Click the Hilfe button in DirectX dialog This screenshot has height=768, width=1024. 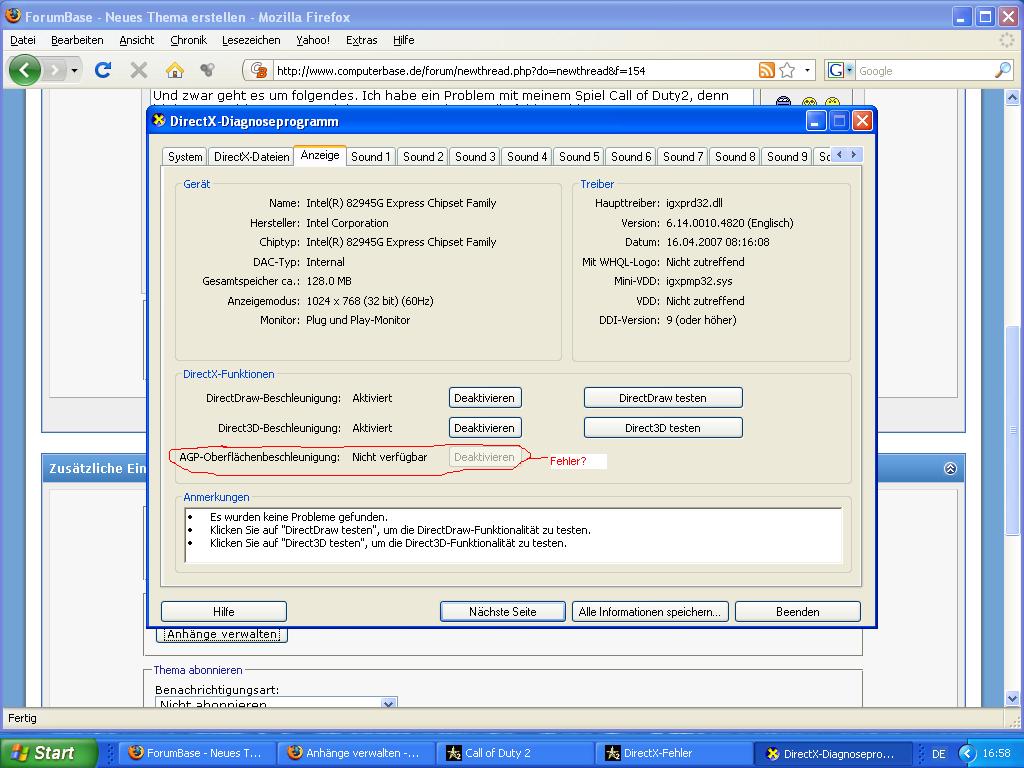(223, 612)
